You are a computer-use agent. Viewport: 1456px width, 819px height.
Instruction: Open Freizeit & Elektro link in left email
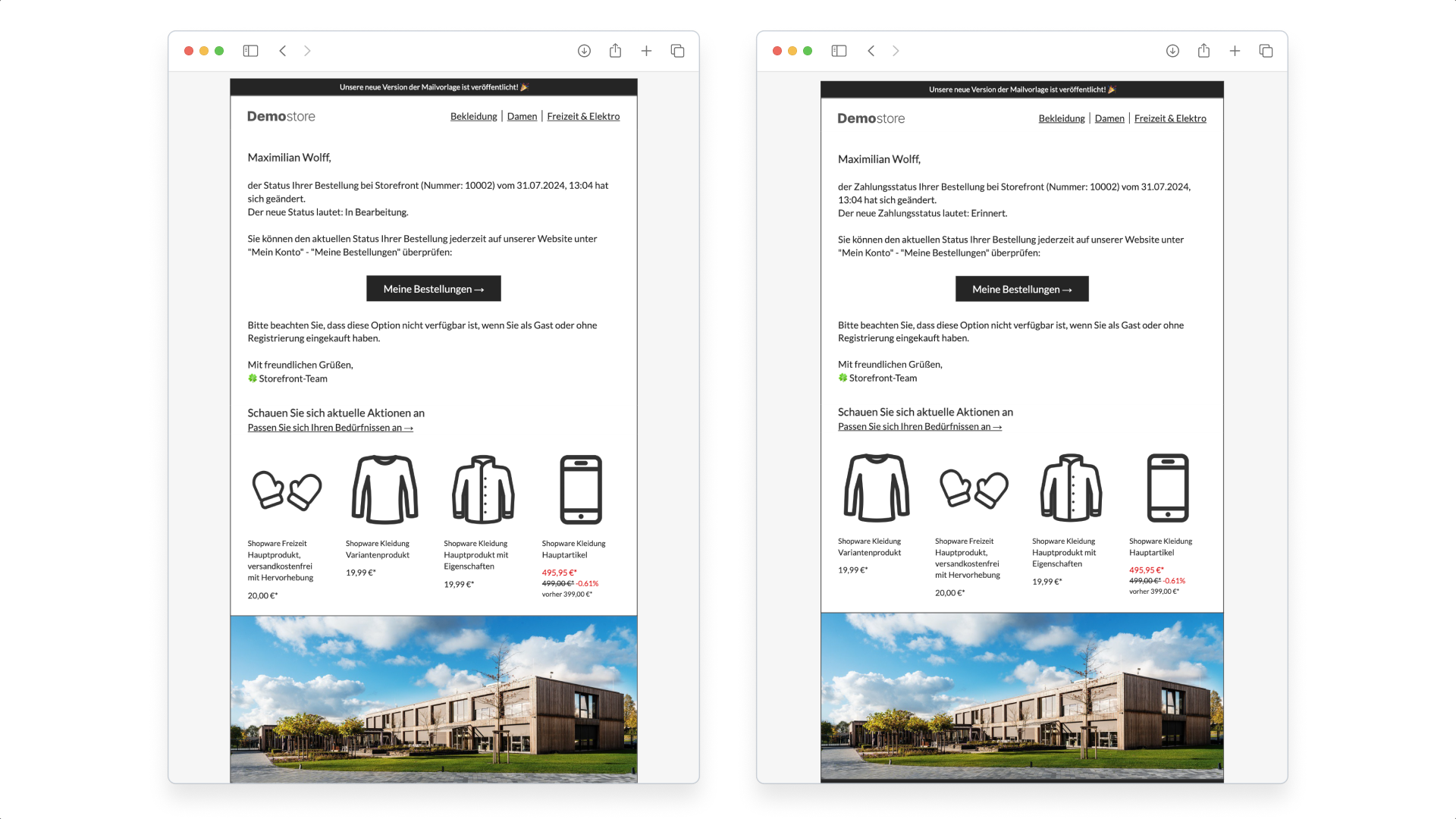click(583, 116)
